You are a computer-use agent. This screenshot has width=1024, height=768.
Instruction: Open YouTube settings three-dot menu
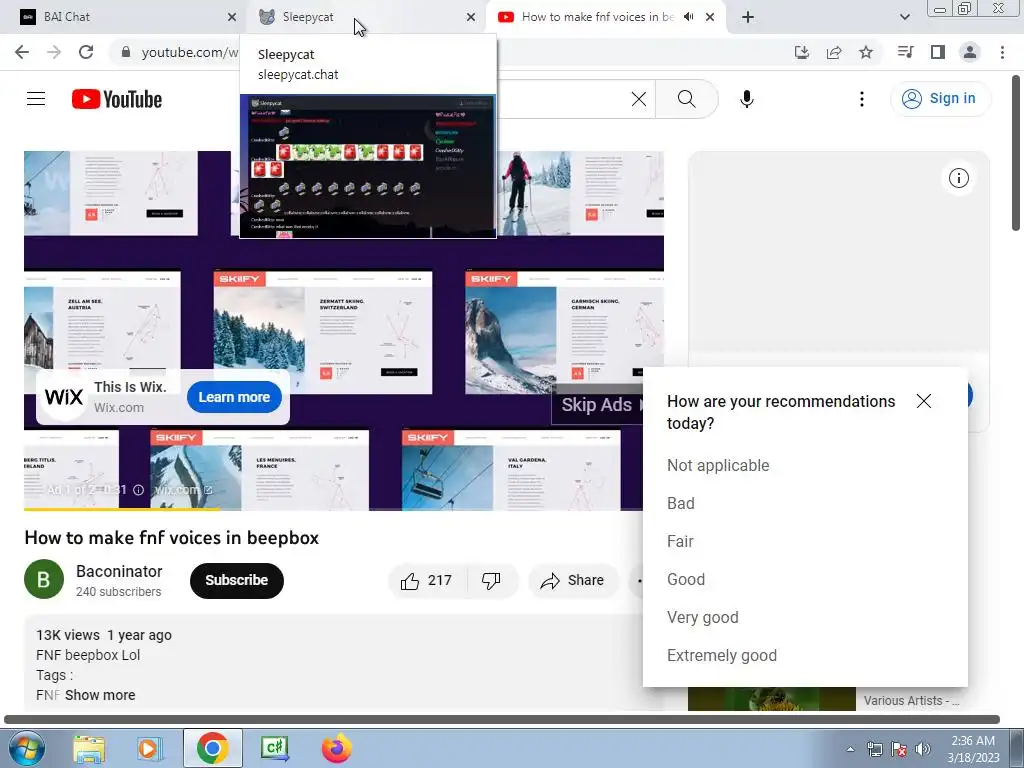(861, 99)
